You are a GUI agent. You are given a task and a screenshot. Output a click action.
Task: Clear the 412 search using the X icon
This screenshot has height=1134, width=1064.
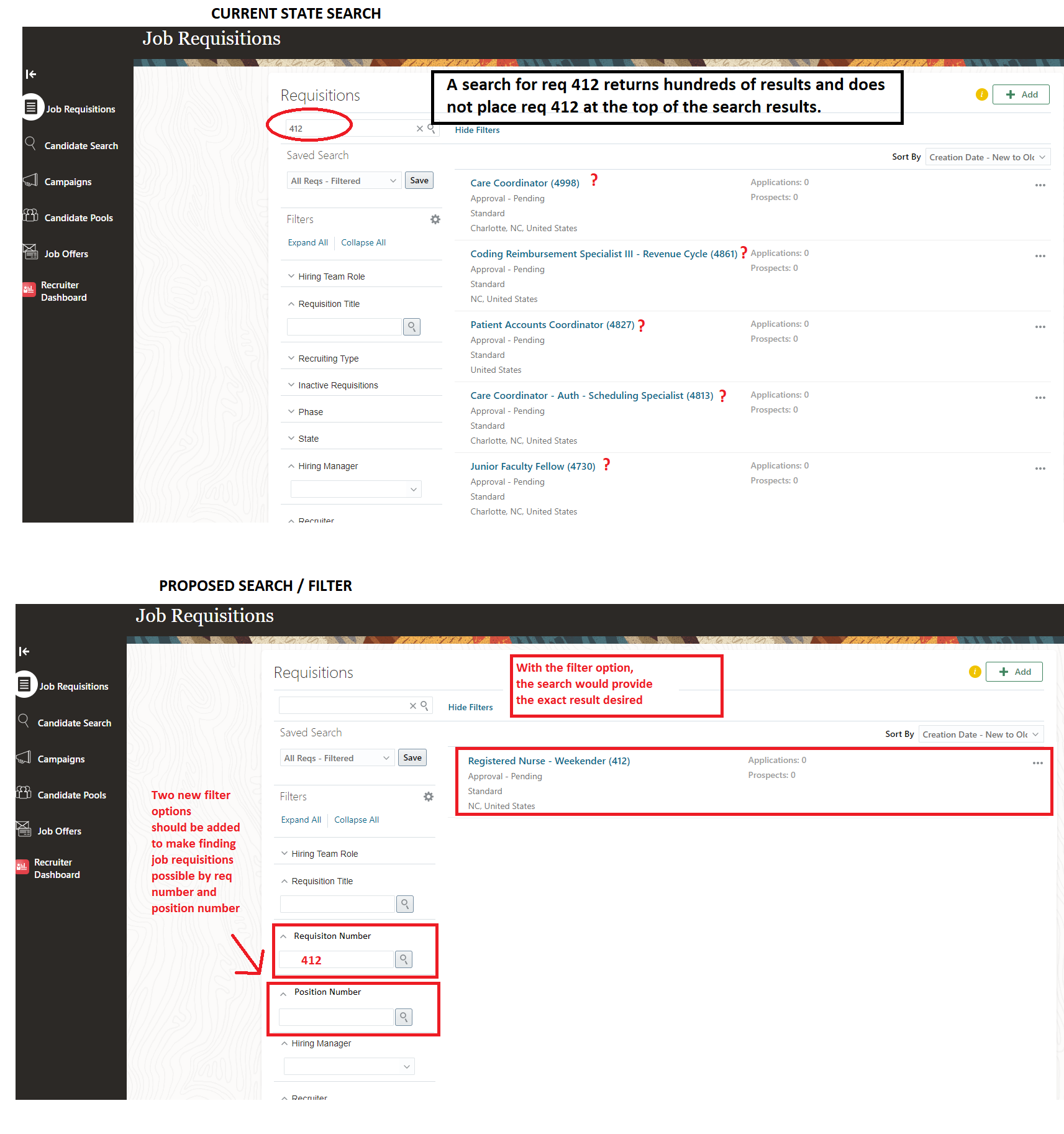coord(419,129)
